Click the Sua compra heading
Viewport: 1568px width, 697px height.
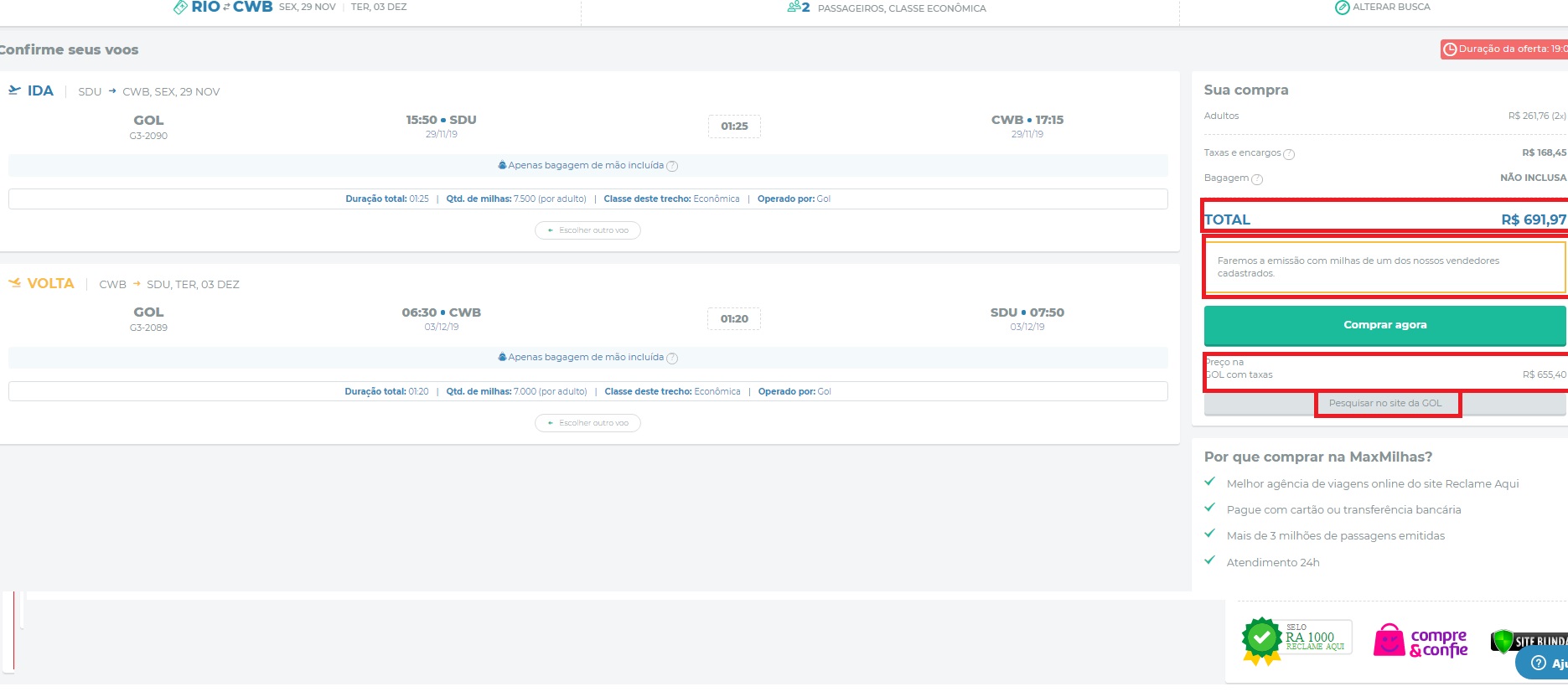[1246, 90]
